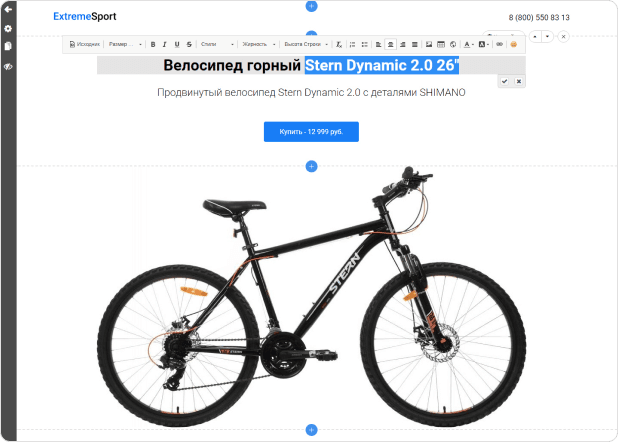The height and width of the screenshot is (442, 618).
Task: Click the Купить - 12 999 руб. button
Action: [311, 132]
